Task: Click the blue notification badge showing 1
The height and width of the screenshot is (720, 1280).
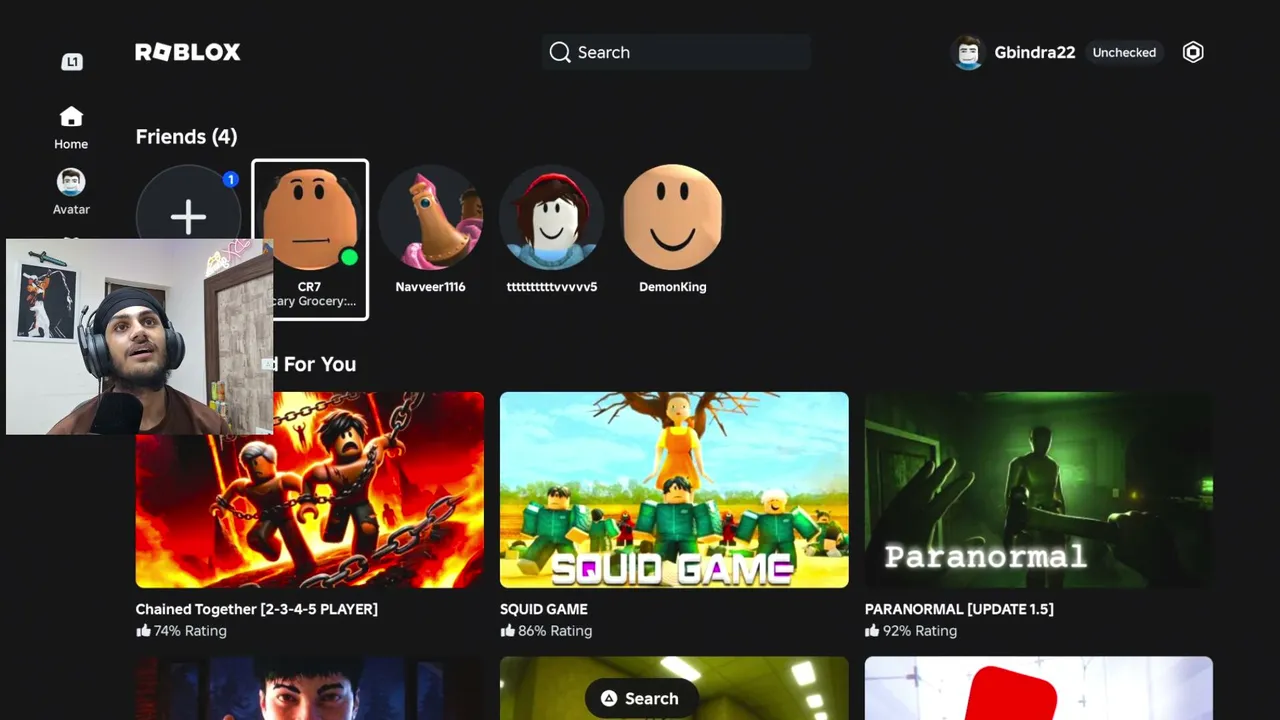Action: coord(231,180)
